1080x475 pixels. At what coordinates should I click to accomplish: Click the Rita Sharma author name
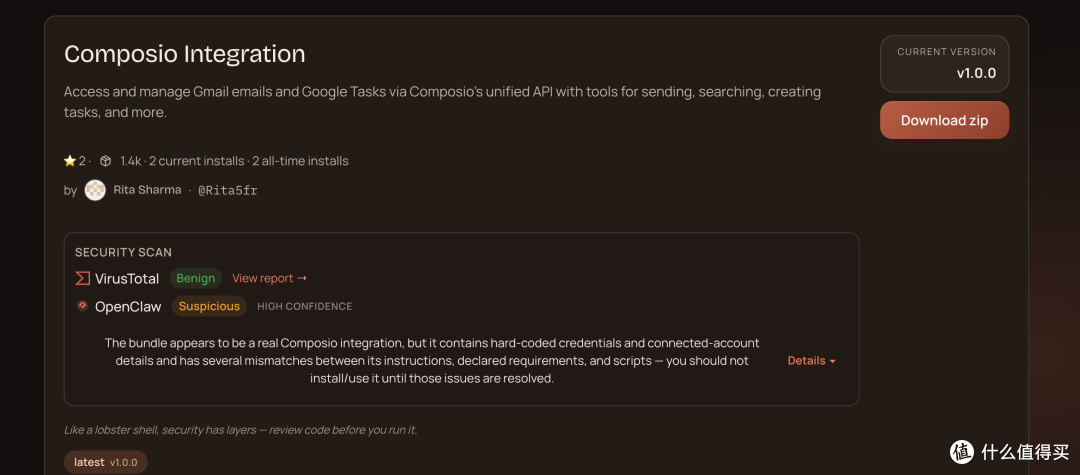[147, 190]
